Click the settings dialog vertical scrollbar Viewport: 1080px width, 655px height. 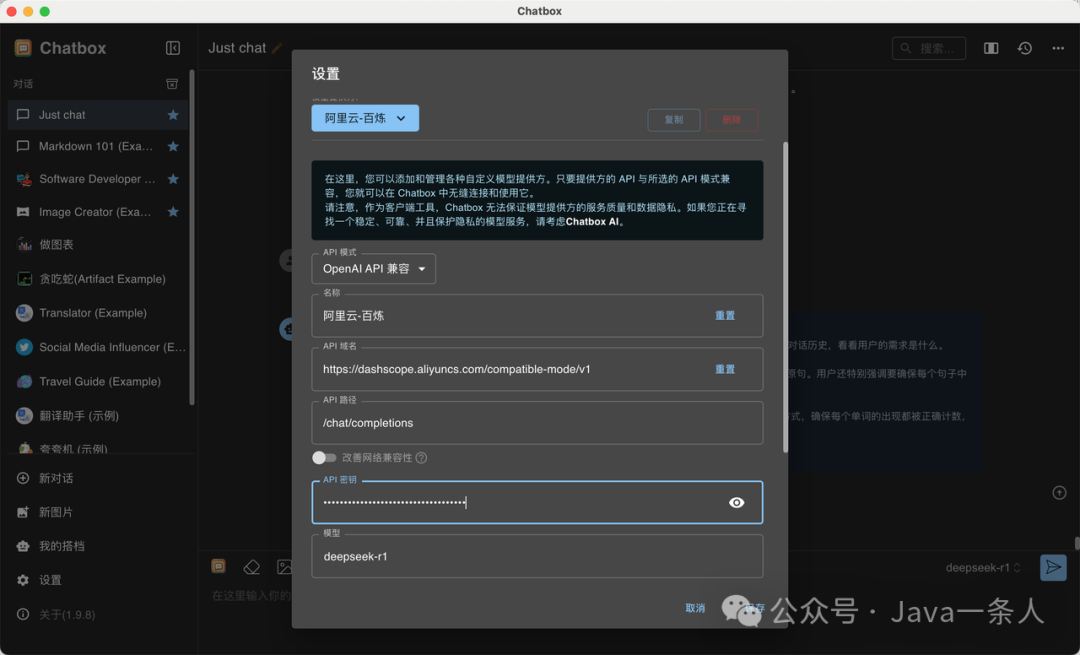785,298
